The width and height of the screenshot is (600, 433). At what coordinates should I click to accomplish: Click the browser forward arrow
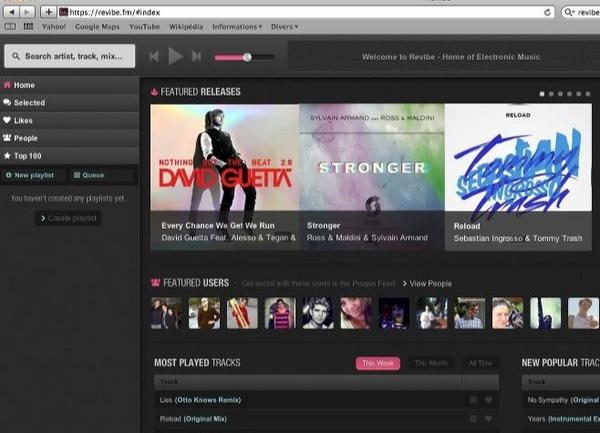[27, 12]
